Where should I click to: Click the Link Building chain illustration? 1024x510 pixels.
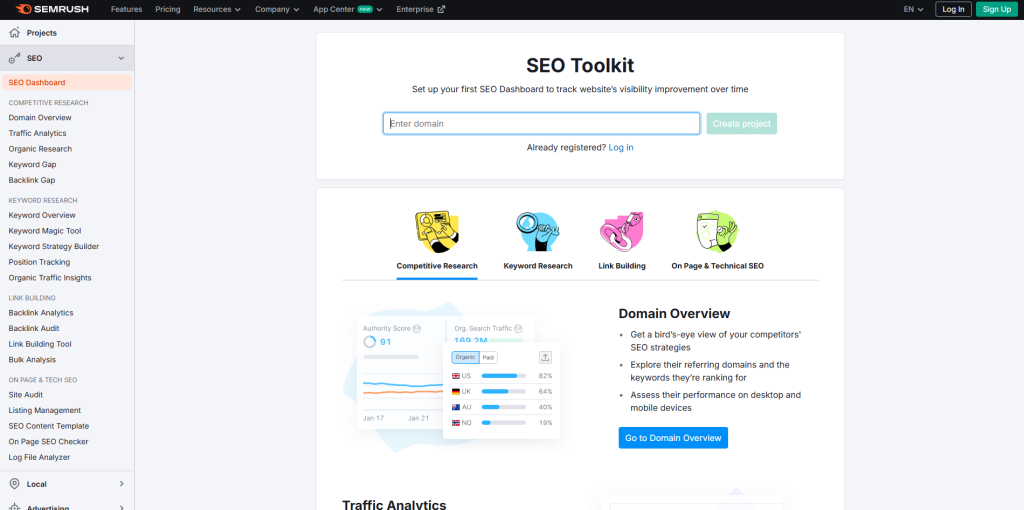pyautogui.click(x=622, y=232)
